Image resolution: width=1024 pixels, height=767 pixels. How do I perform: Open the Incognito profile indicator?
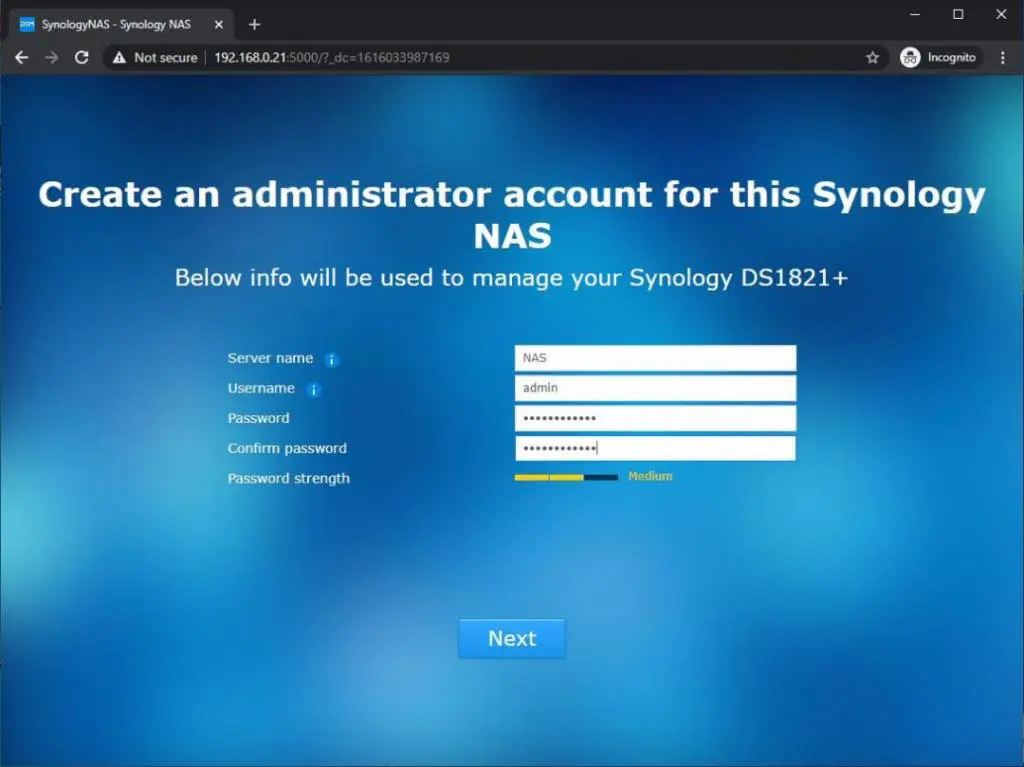[x=938, y=57]
